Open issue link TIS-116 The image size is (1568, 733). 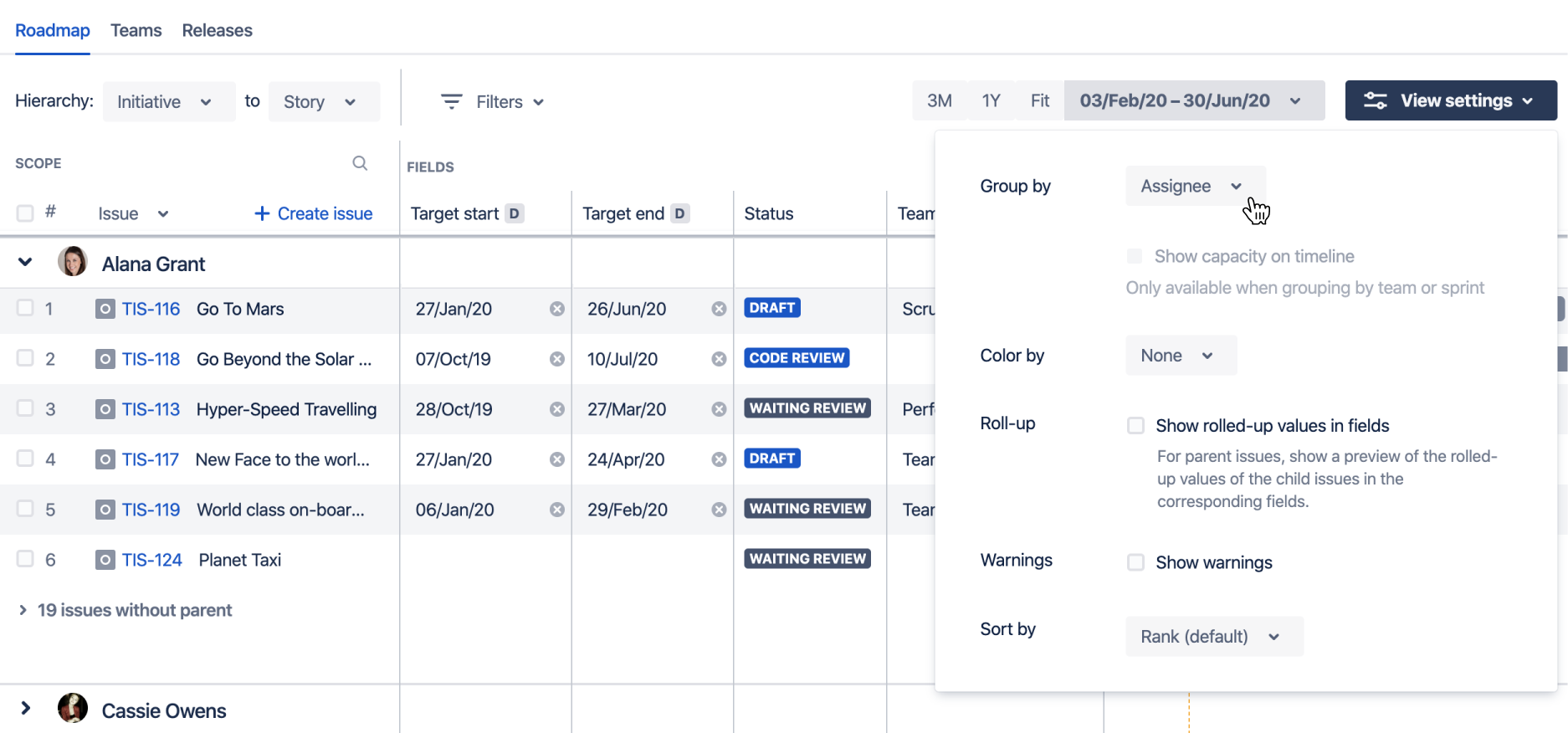[151, 309]
